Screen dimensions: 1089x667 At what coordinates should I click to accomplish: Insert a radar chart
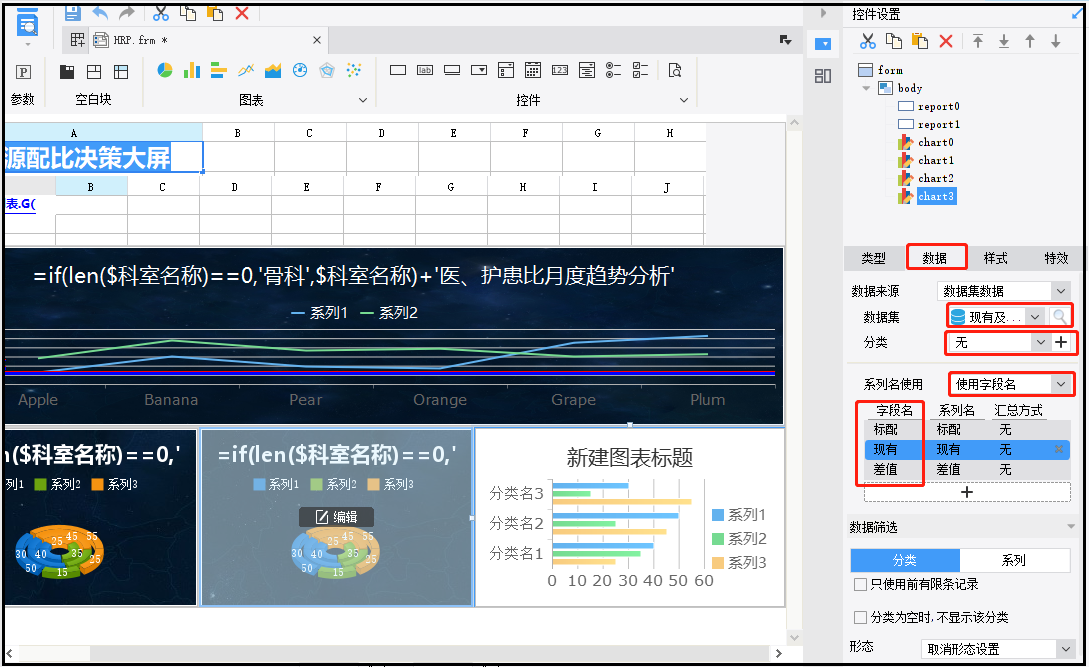pos(327,70)
